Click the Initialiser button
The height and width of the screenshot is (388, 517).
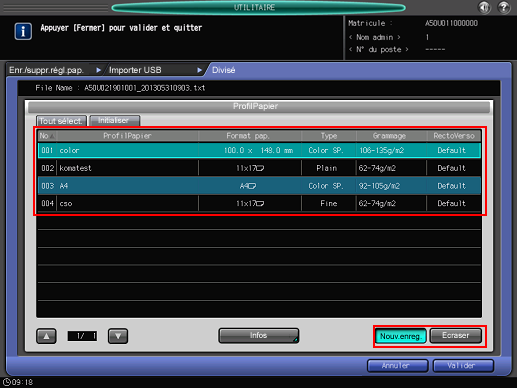tap(114, 120)
